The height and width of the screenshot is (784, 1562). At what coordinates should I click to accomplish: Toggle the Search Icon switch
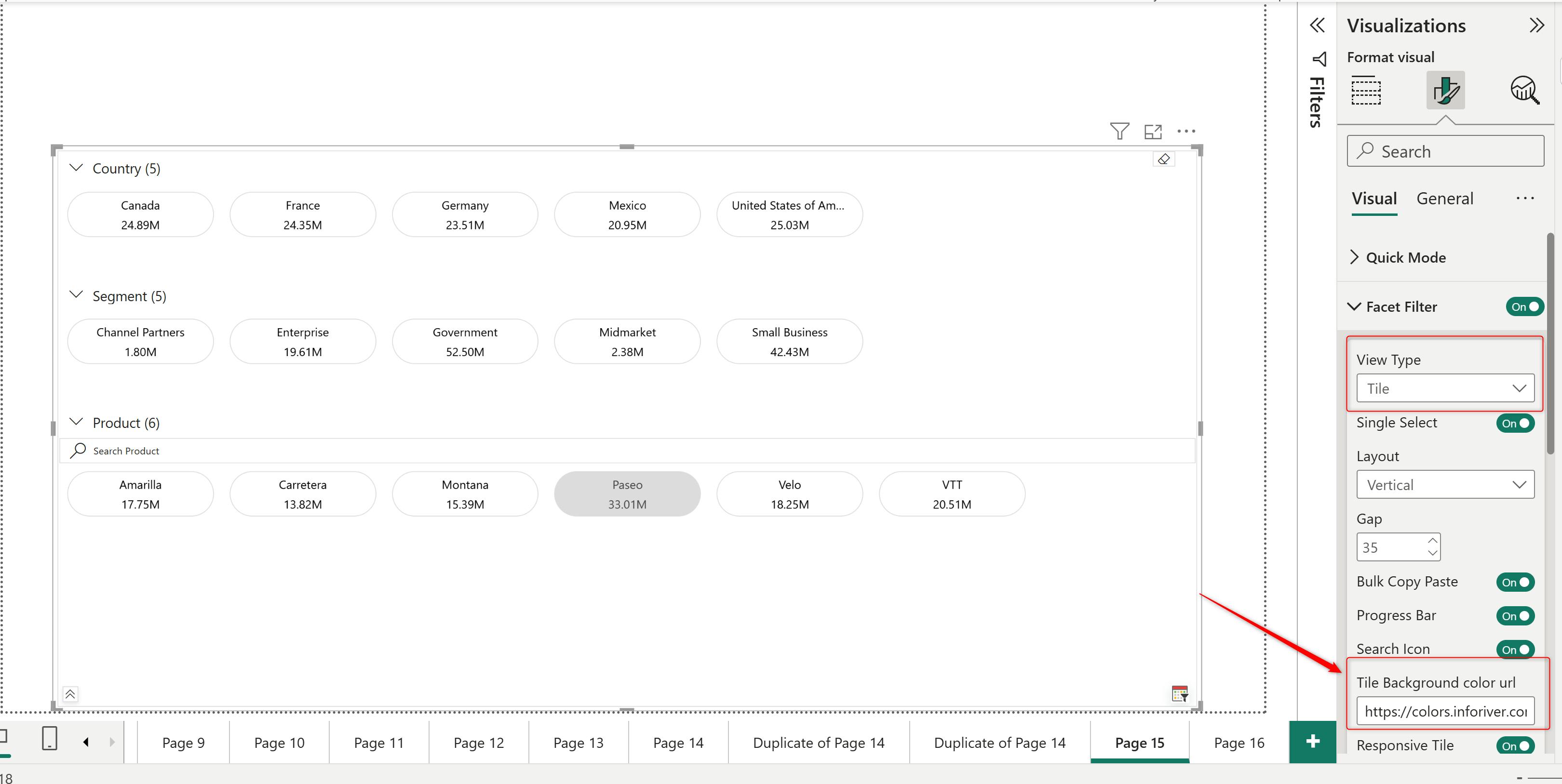coord(1515,649)
